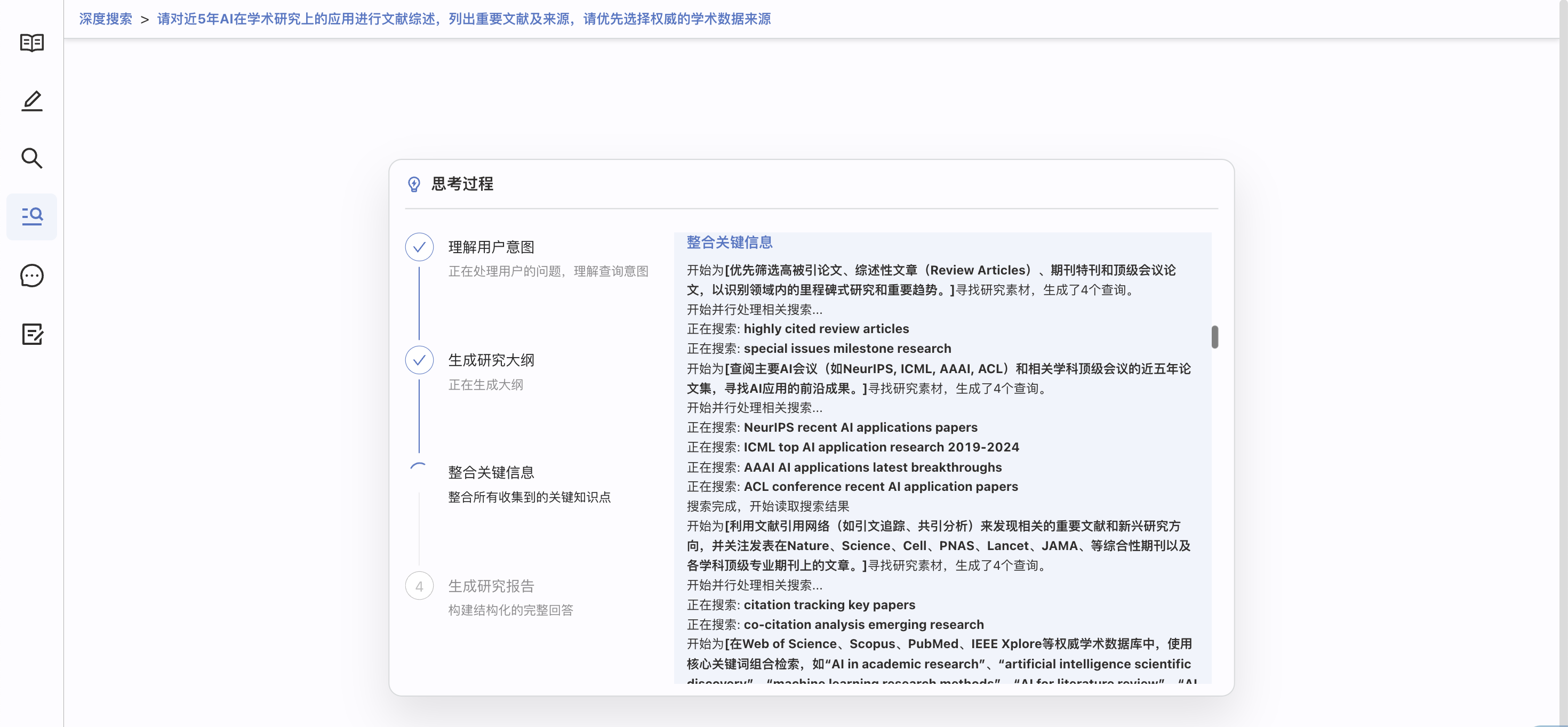1568x727 pixels.
Task: Select the 生成研究报告 step label
Action: (491, 586)
